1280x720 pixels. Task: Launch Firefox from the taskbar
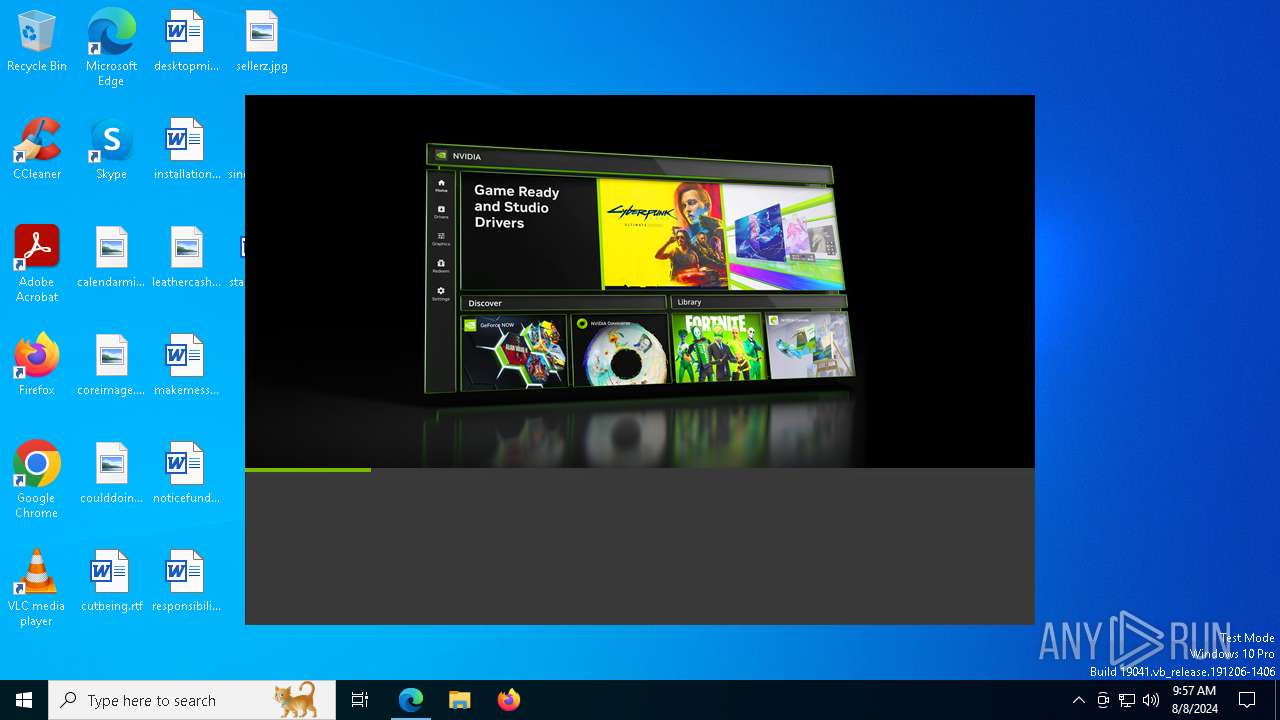508,700
